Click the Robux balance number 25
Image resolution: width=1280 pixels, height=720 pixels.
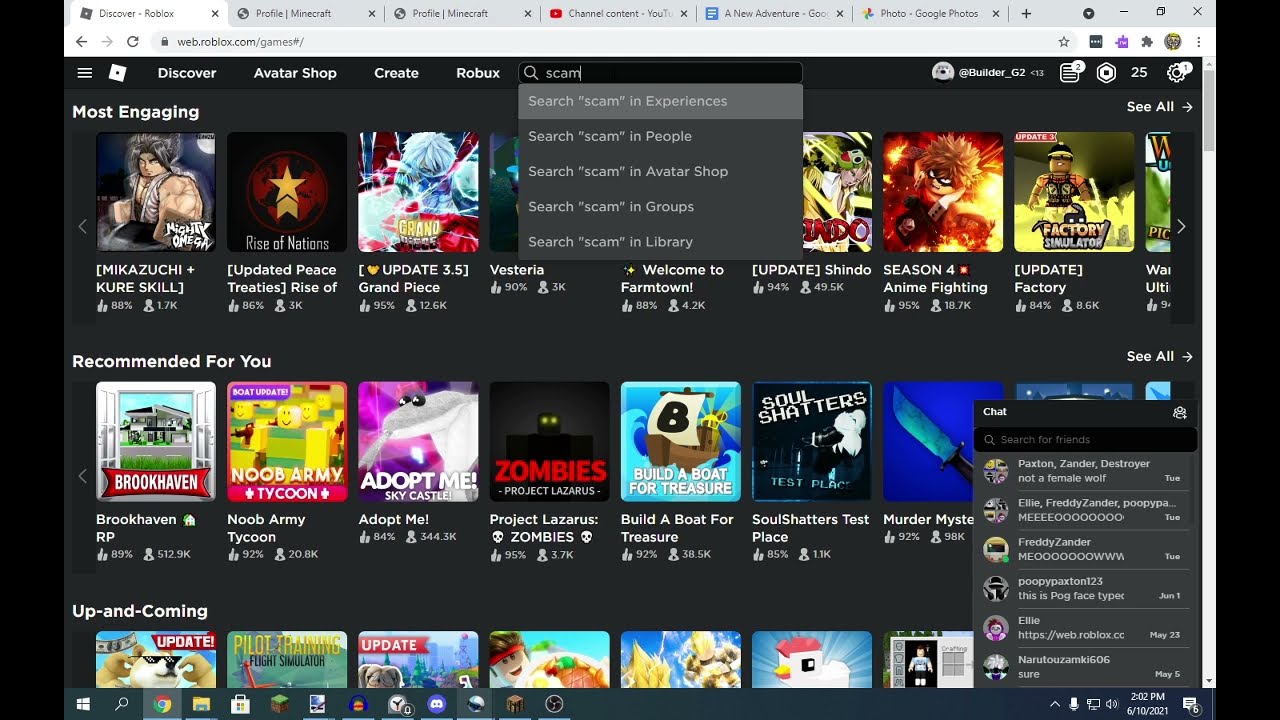pyautogui.click(x=1139, y=73)
